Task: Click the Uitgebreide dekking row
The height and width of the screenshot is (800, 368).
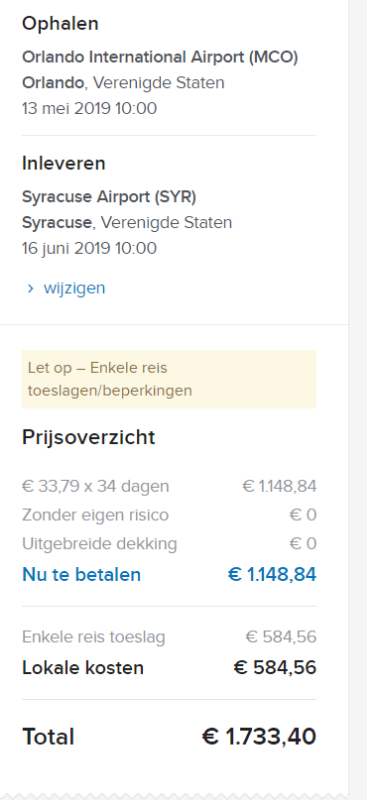Action: (x=169, y=544)
